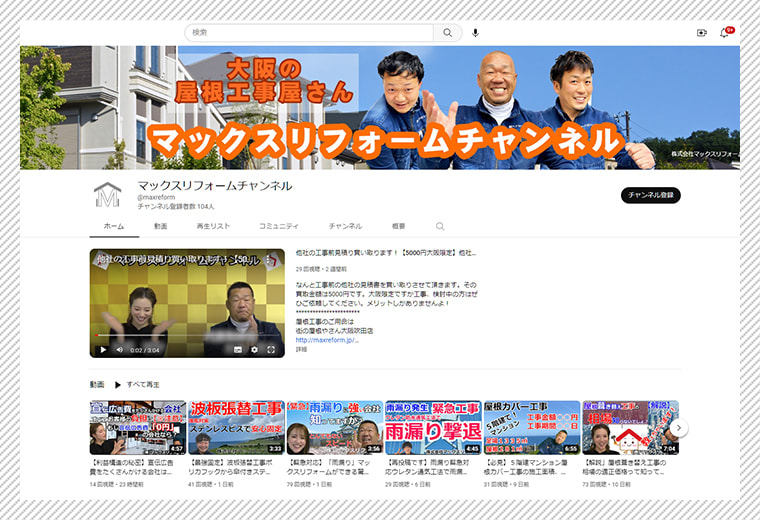The height and width of the screenshot is (520, 760).
Task: Click title 【必見】５階建マンション屋根カバー工事
Action: click(526, 467)
